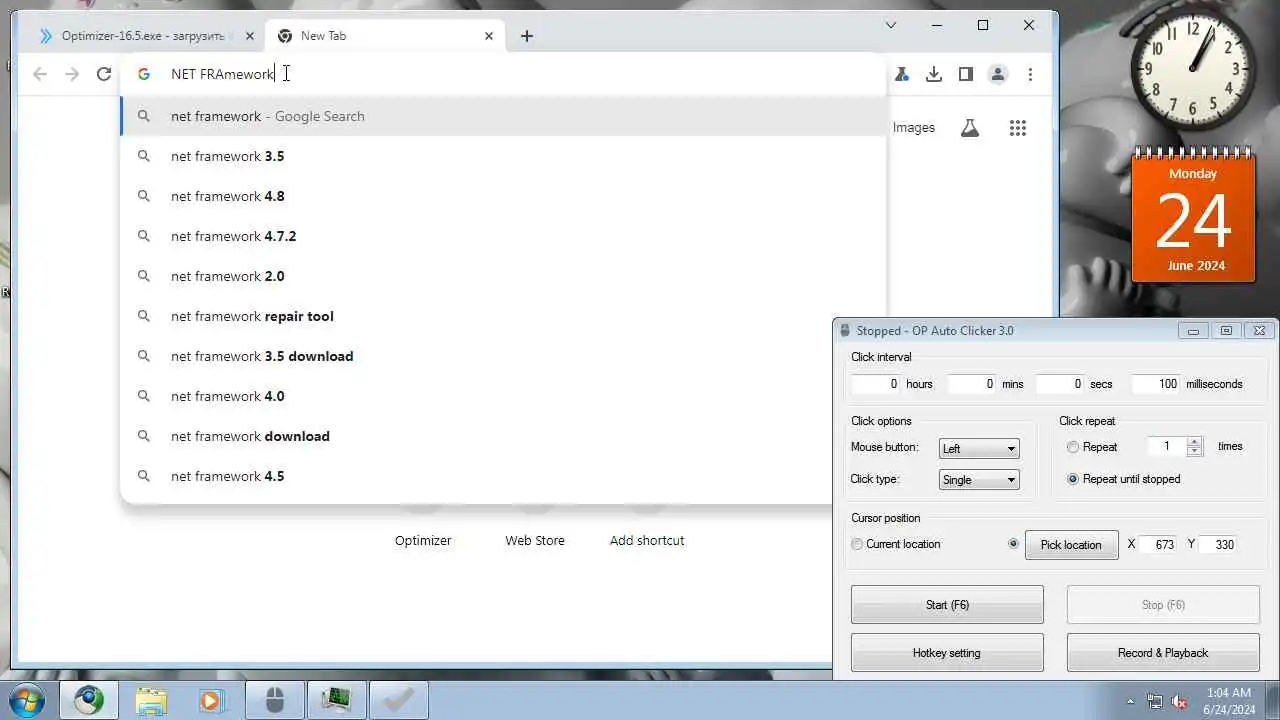Open Hotkey setting in Auto Clicker
The image size is (1280, 720).
[947, 653]
